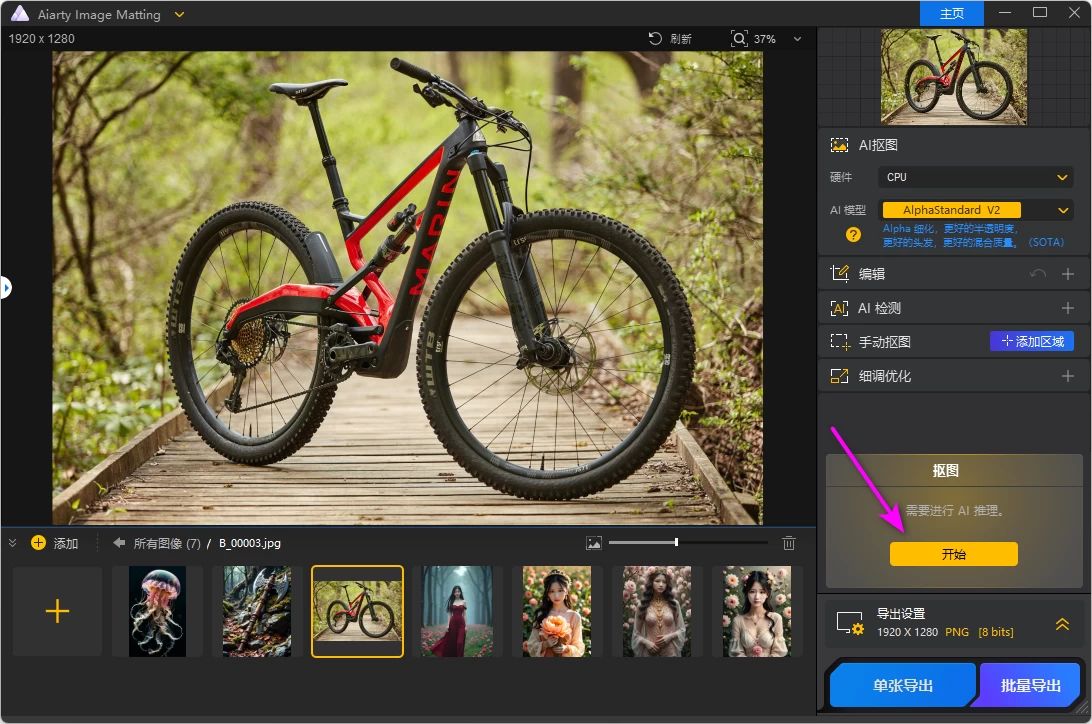Collapse the 导出设置 panel chevron
The width and height of the screenshot is (1092, 724).
coord(1062,624)
